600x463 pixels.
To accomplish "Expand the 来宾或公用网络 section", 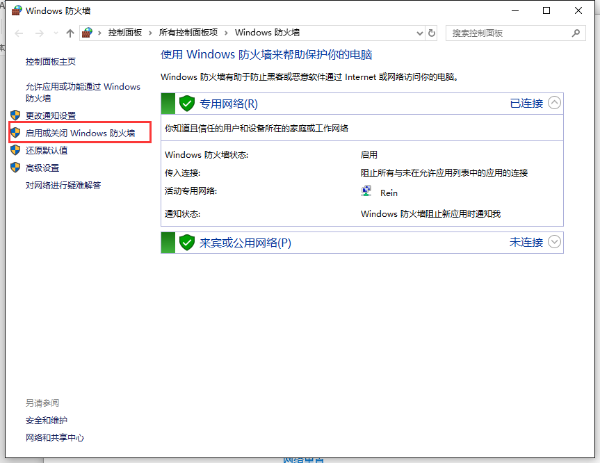I will [x=554, y=242].
